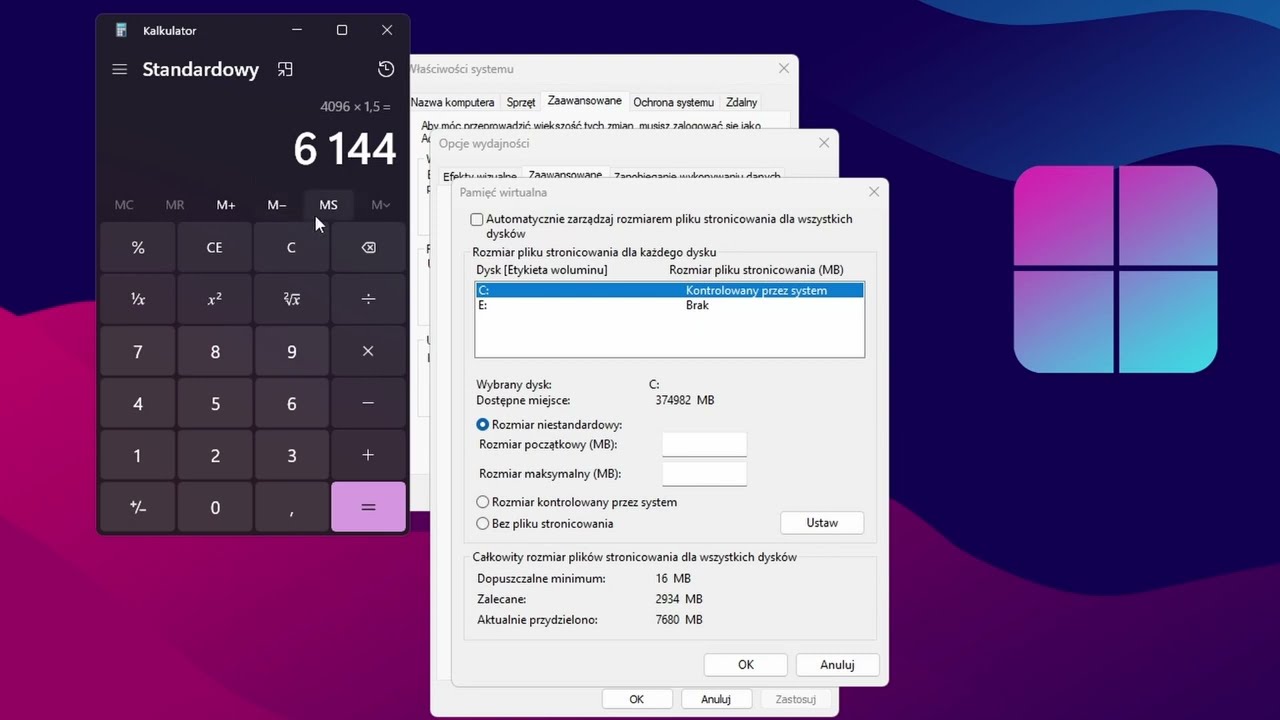Click the plus/minus sign toggle key
This screenshot has width=1280, height=720.
pyautogui.click(x=138, y=507)
